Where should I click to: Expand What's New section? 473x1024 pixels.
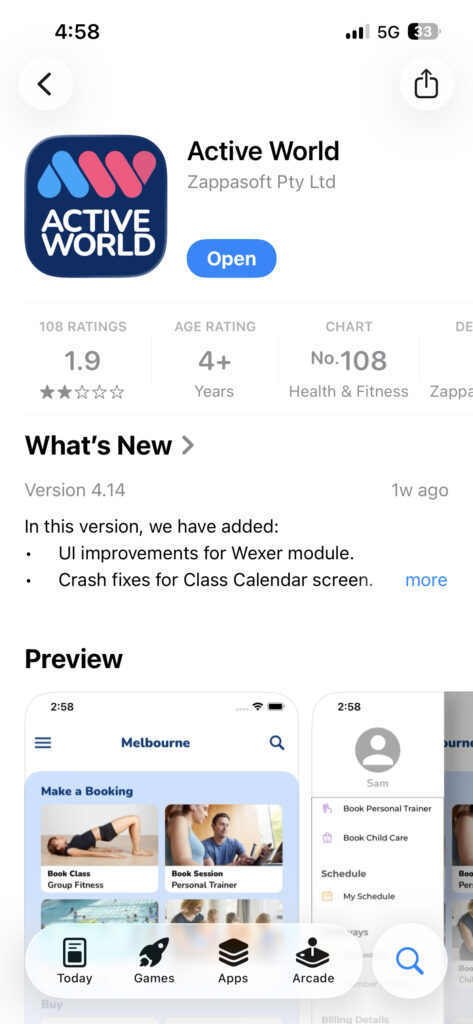110,445
